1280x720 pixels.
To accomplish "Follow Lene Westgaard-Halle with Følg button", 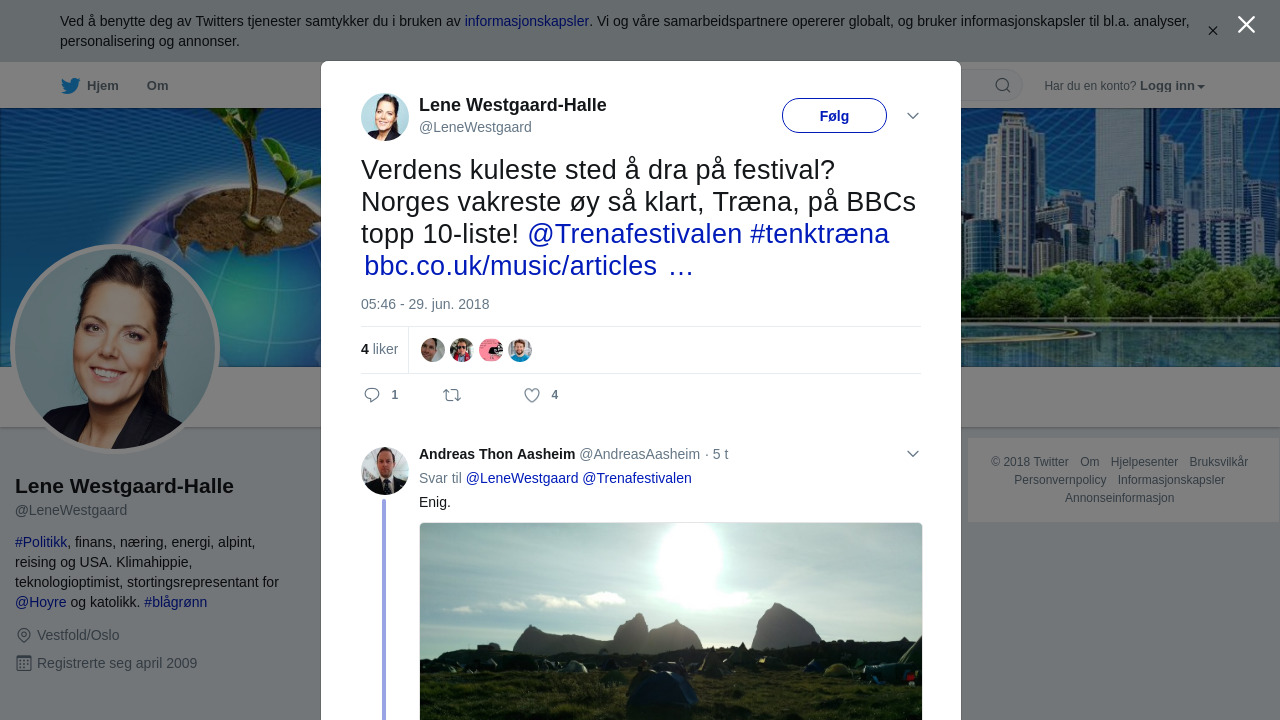I will [x=834, y=116].
